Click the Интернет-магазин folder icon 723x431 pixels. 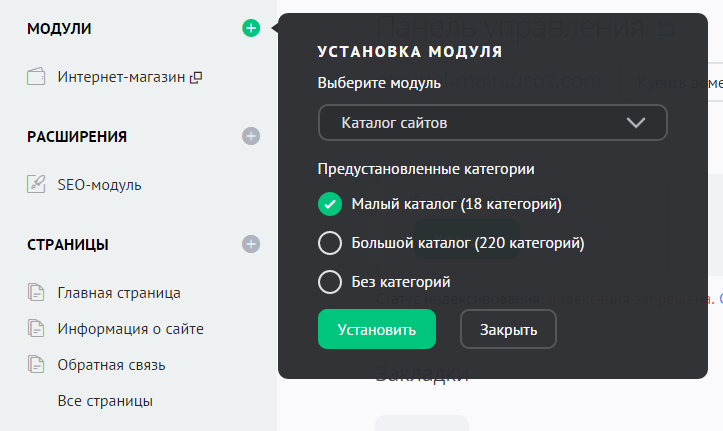point(37,77)
